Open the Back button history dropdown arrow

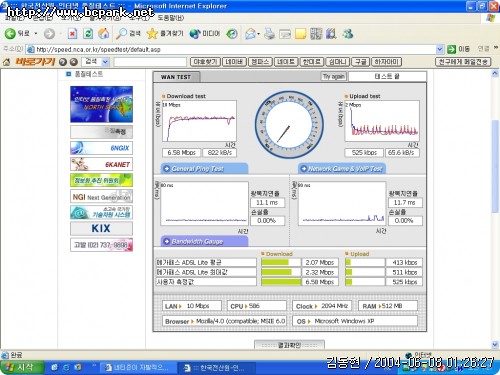pos(36,34)
